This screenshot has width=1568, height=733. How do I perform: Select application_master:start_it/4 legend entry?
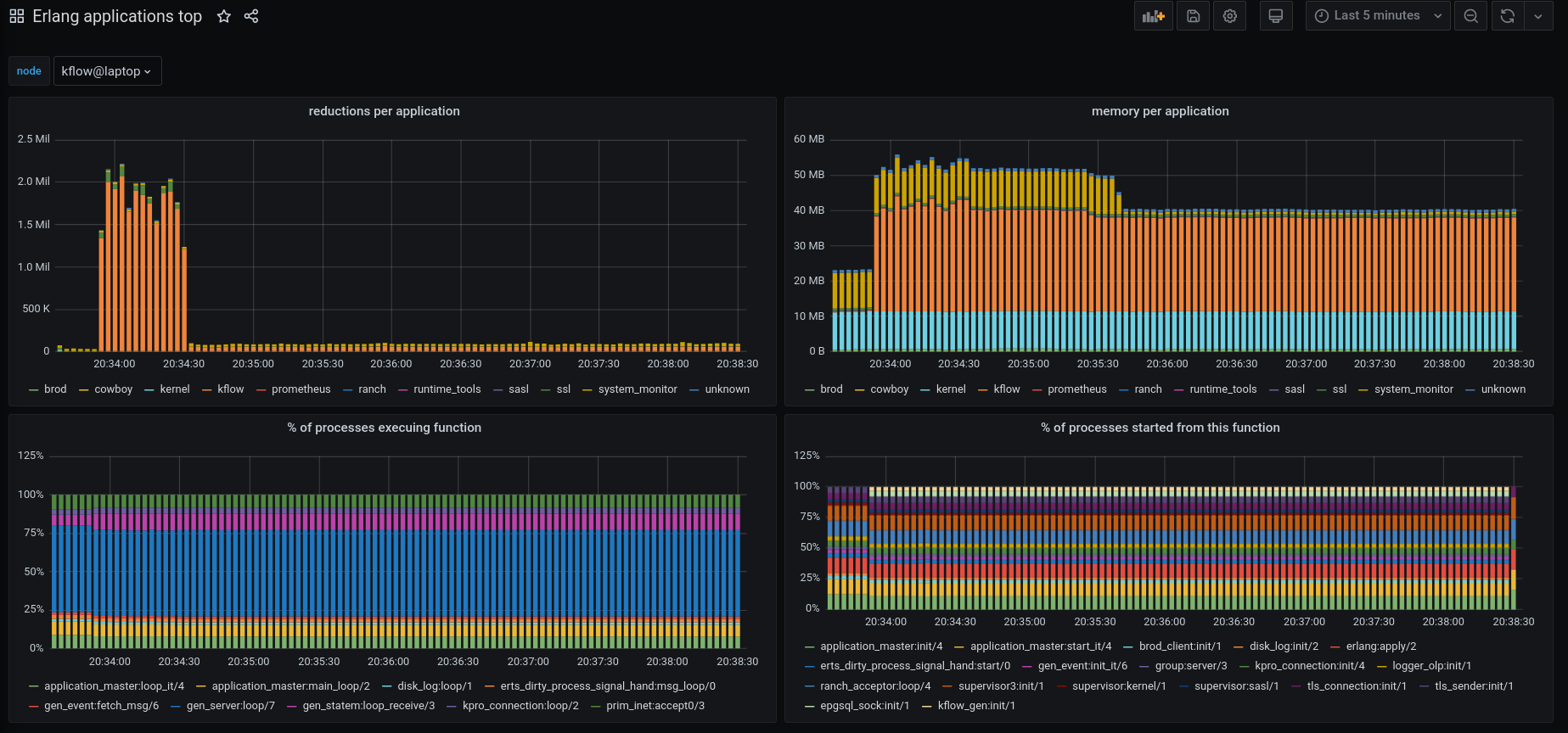pos(1041,646)
